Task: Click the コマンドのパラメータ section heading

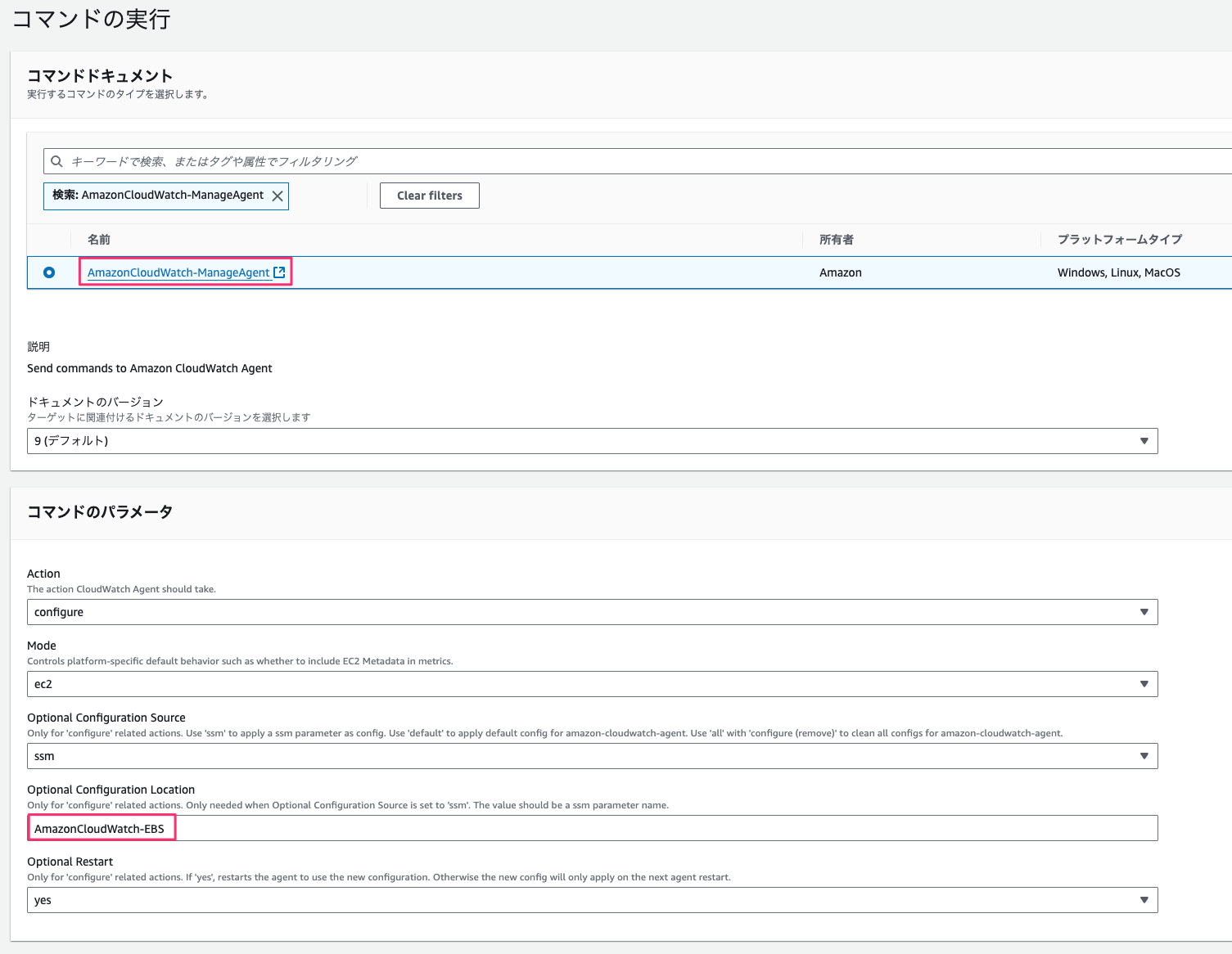Action: coord(100,512)
